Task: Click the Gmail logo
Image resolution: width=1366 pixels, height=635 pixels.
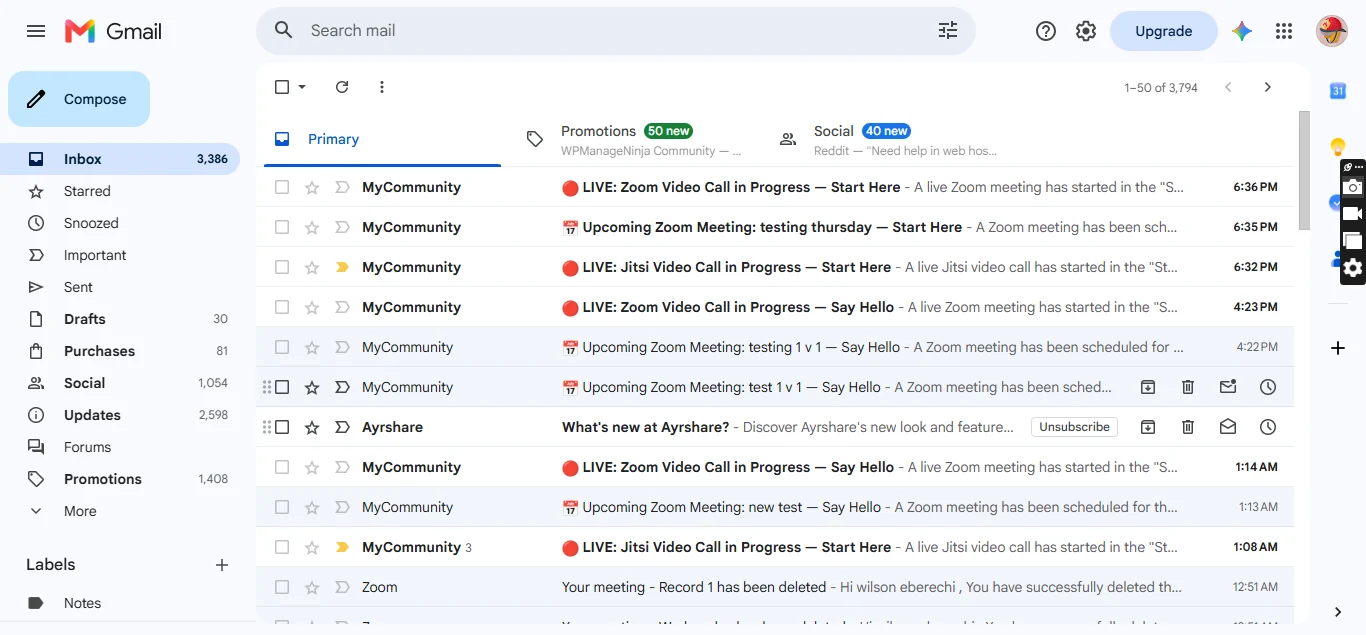Action: coord(113,31)
